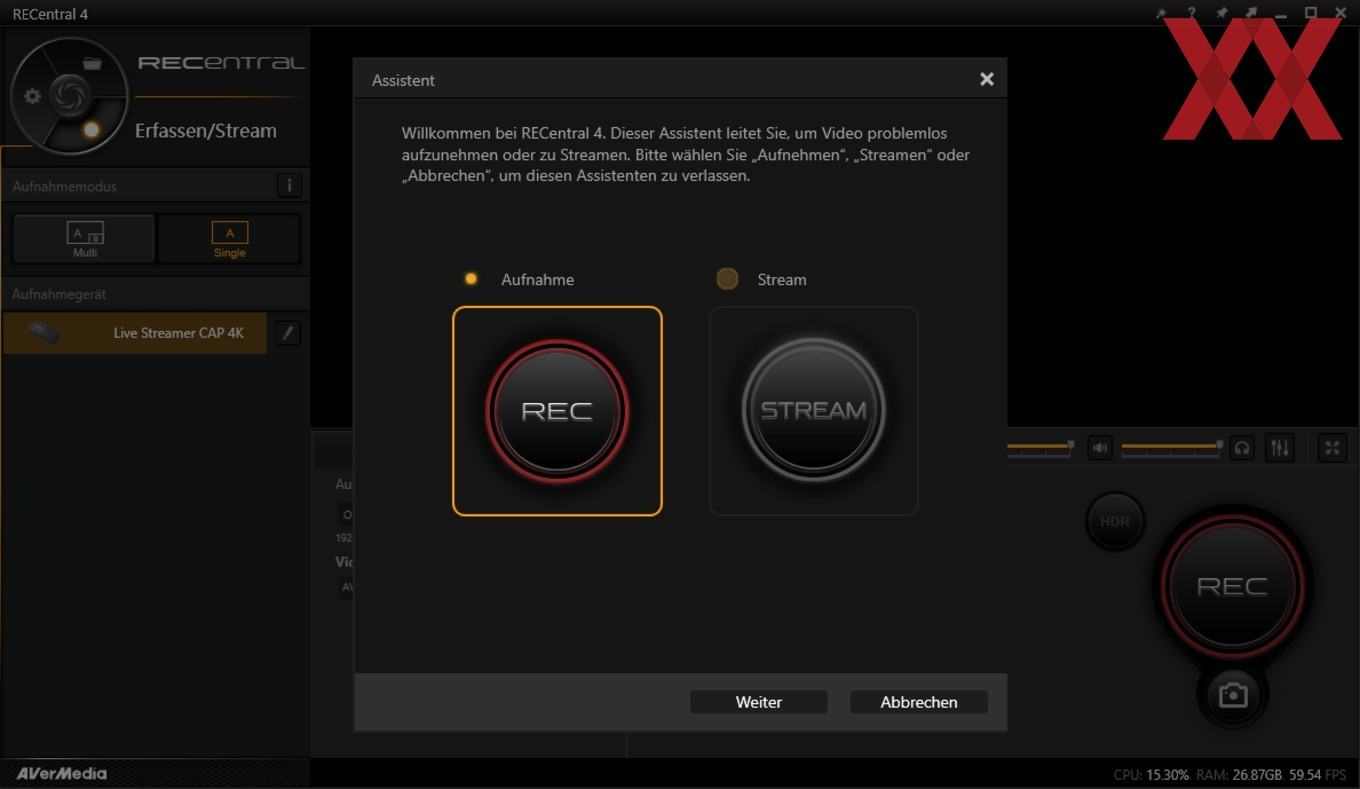Switch to Single capture mode

click(229, 239)
